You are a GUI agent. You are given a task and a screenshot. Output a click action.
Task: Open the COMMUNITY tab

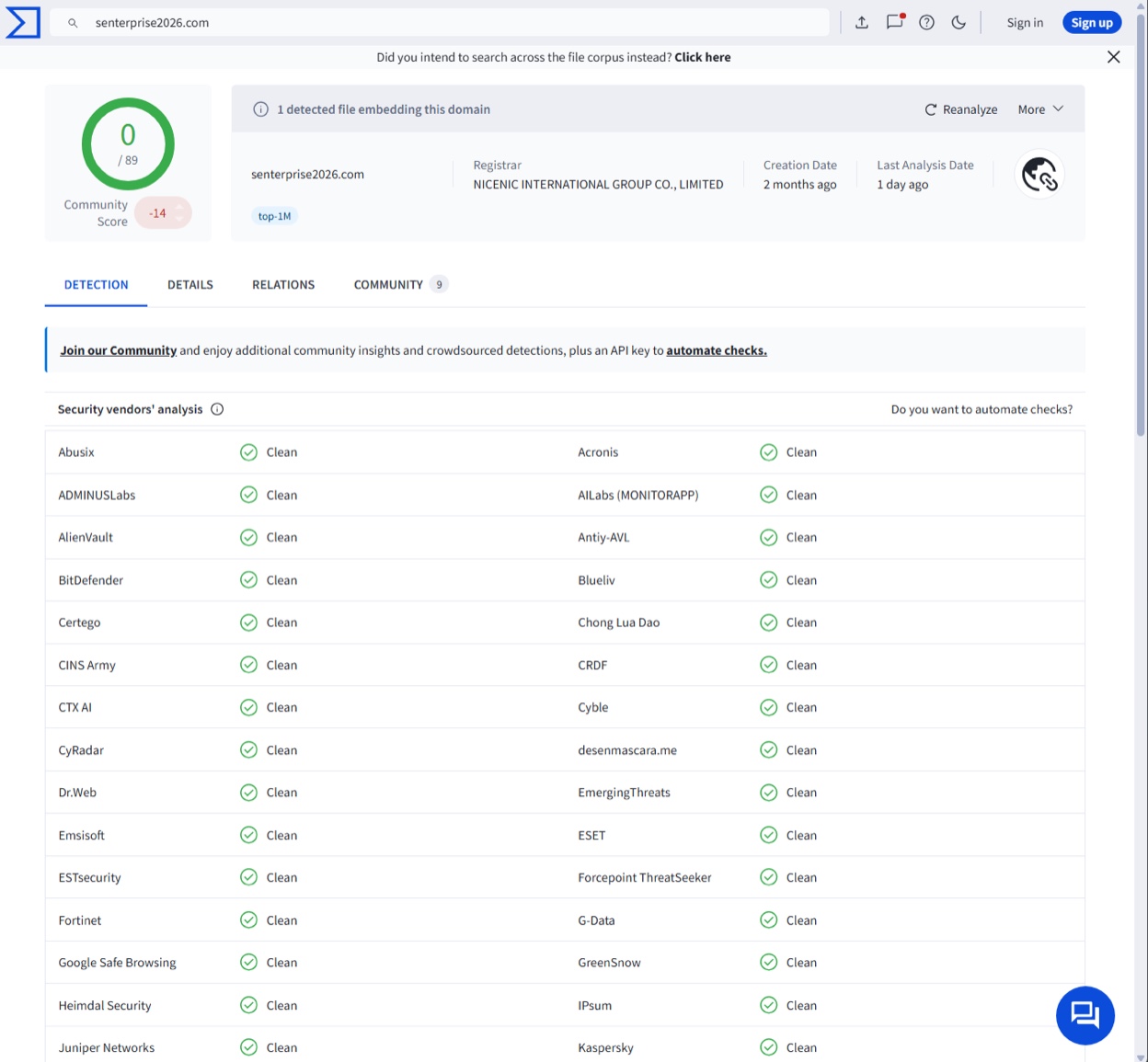(400, 285)
